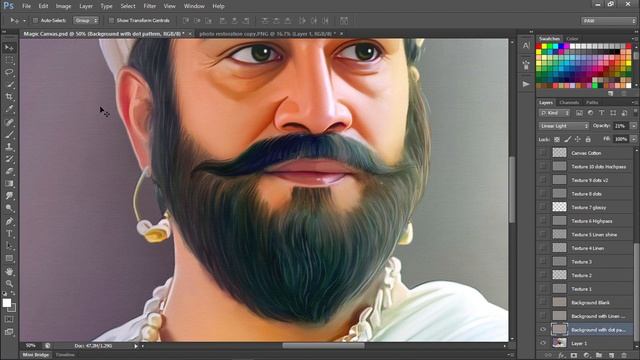This screenshot has height=360, width=640.
Task: Open the Filter menu
Action: [x=150, y=6]
